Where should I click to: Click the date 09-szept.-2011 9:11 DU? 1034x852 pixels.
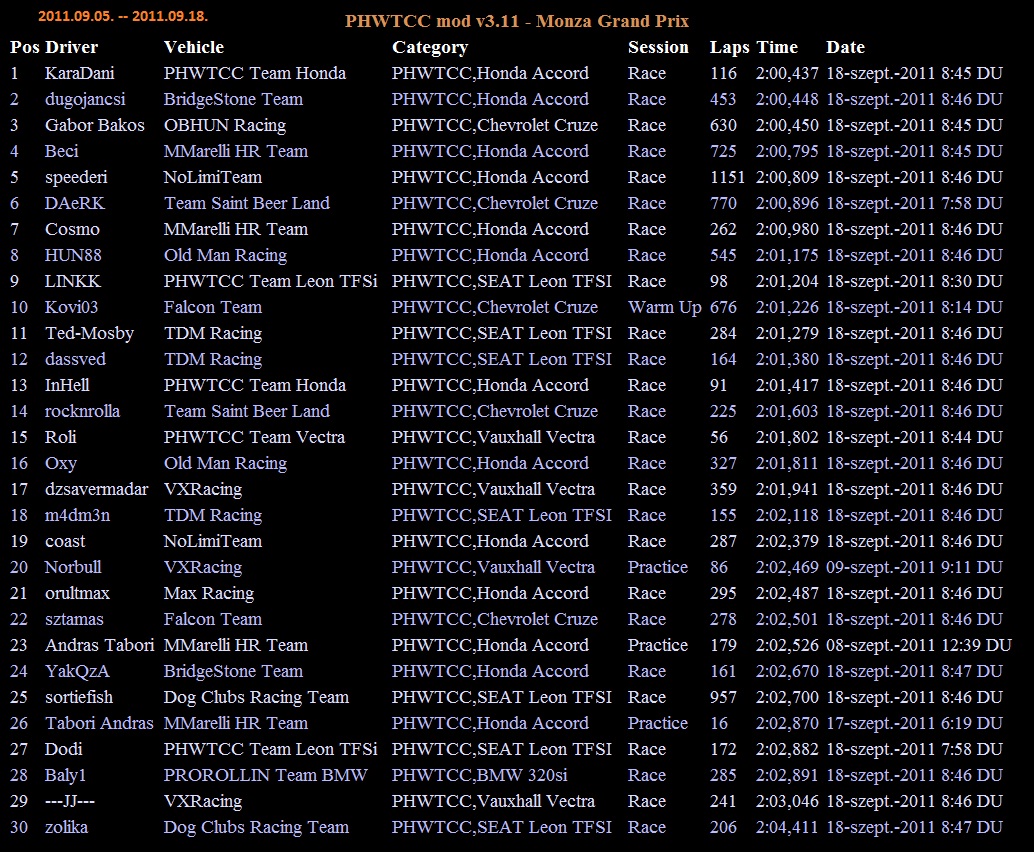coord(914,567)
